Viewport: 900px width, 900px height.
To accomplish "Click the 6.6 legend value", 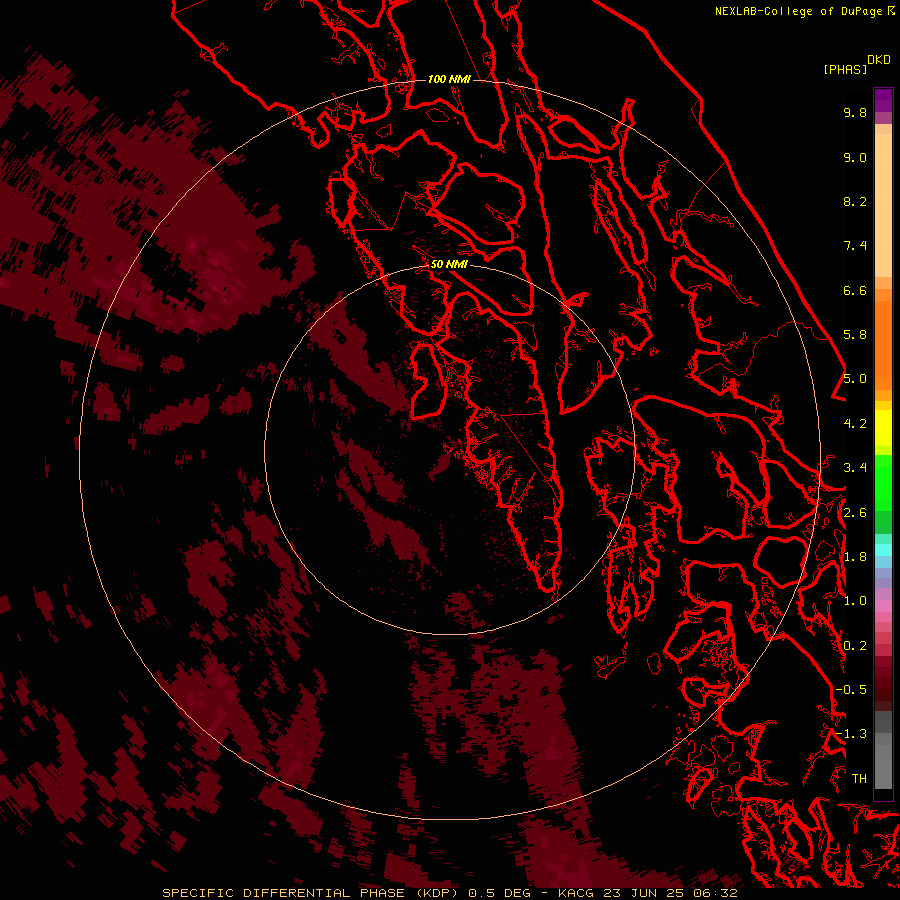I will (x=855, y=290).
